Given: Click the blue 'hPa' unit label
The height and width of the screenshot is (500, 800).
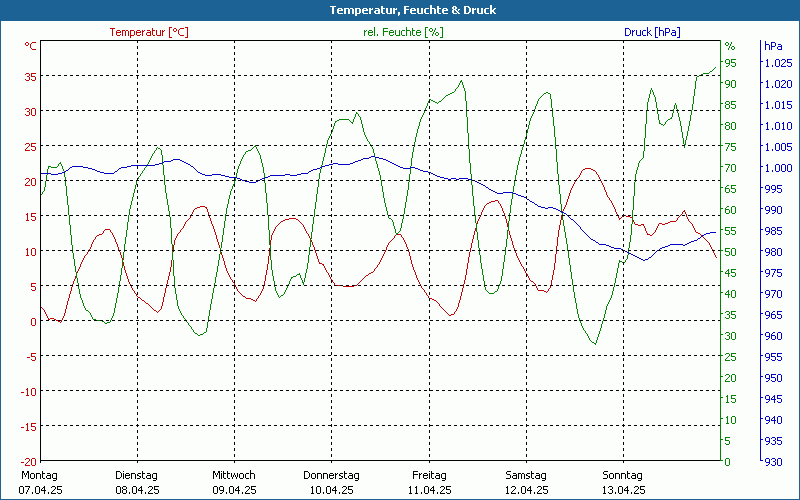Looking at the screenshot, I should [773, 46].
